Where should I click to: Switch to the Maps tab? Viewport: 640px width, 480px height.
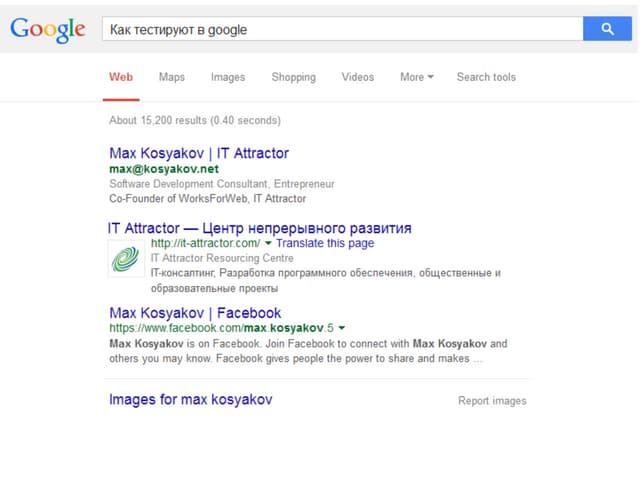click(x=172, y=77)
